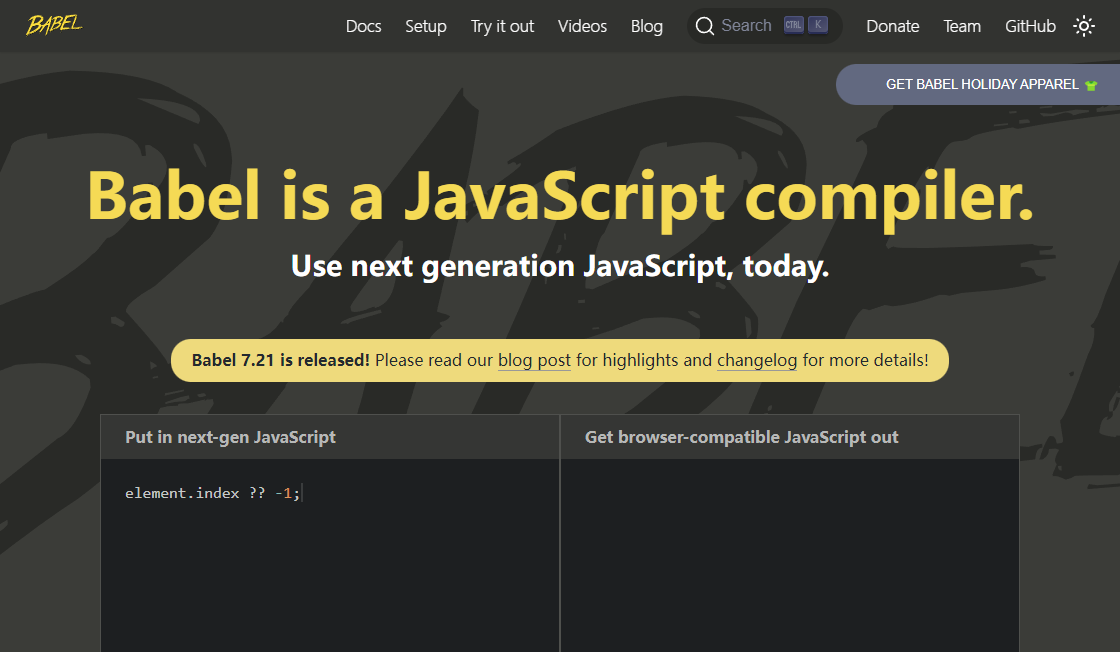Screen dimensions: 1120x652
Task: Open the GitHub link
Action: coord(1030,26)
